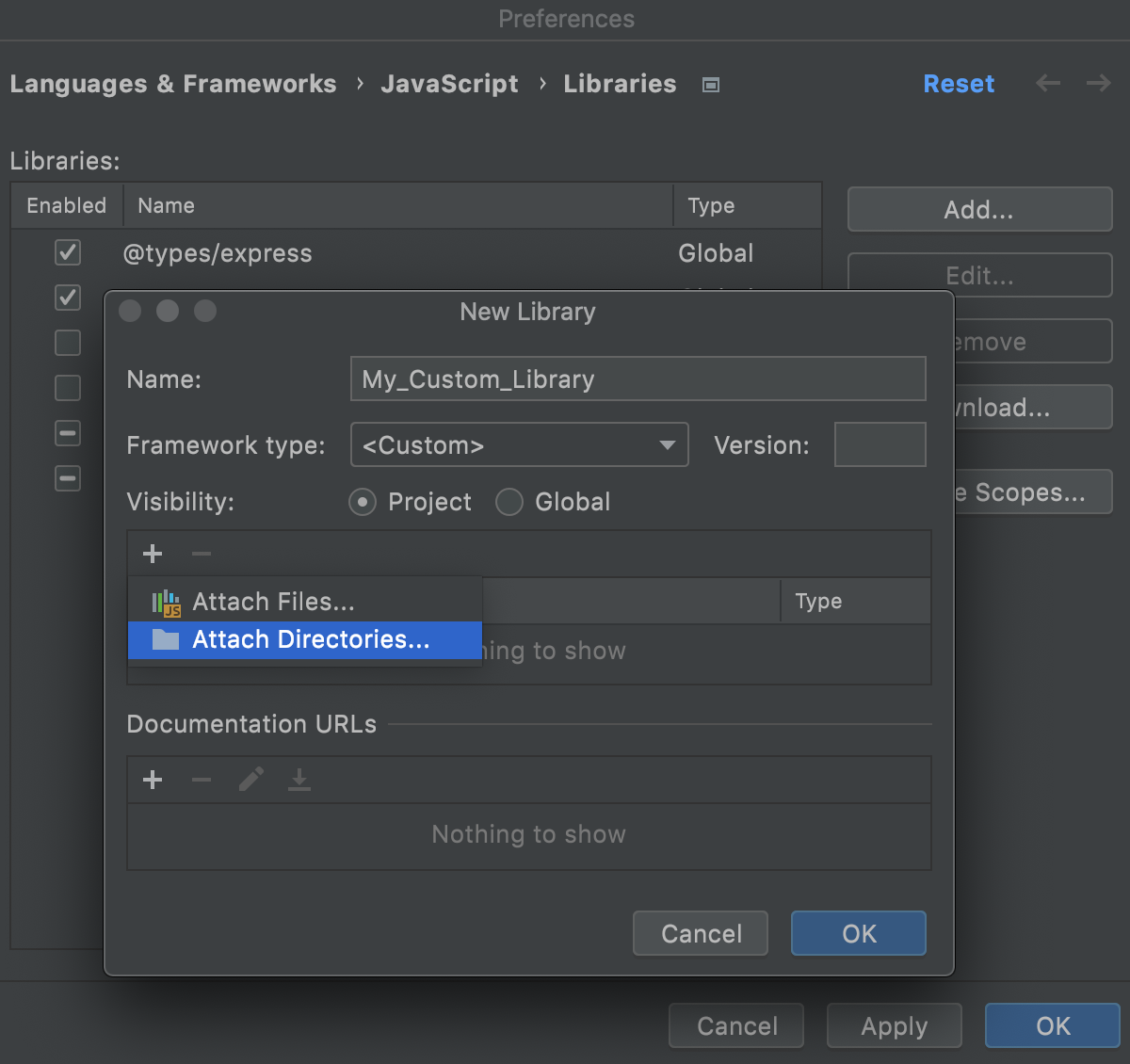This screenshot has width=1130, height=1064.
Task: Select the Project visibility radio button
Action: point(363,502)
